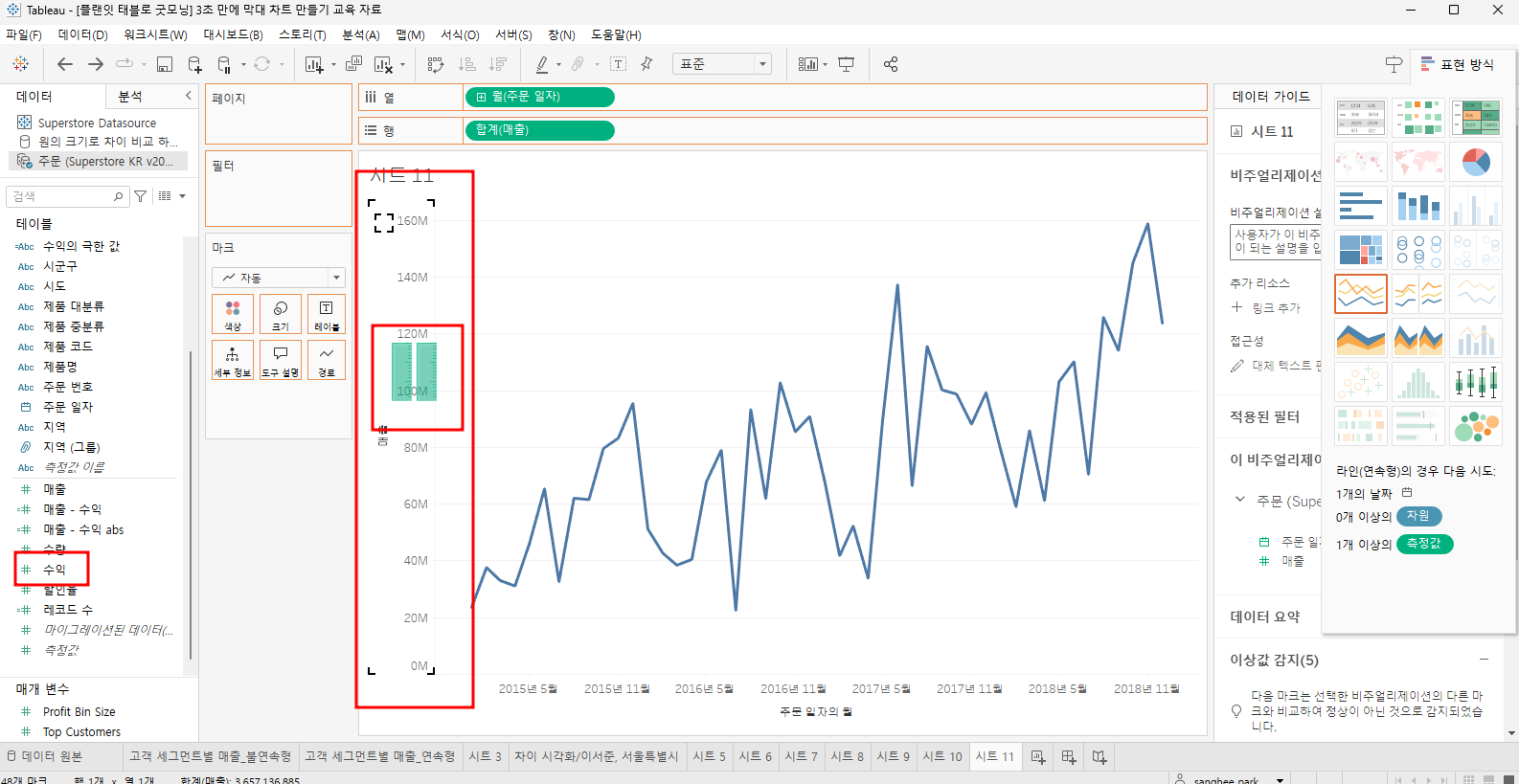
Task: Open the highlight pen tool
Action: click(542, 64)
